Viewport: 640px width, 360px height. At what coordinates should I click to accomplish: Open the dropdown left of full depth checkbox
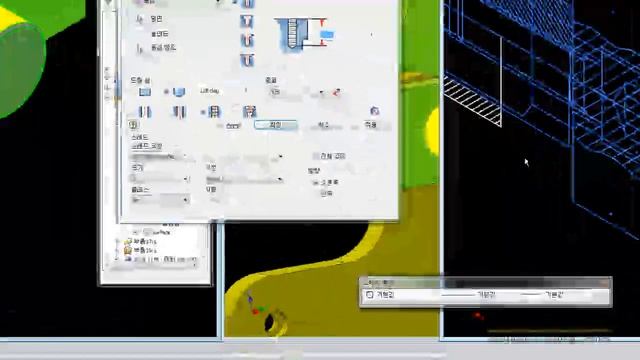[243, 157]
